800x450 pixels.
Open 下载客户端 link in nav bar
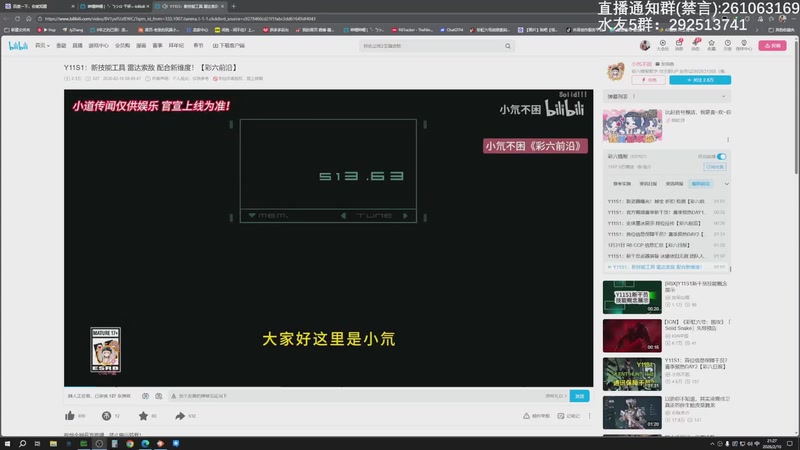coord(229,45)
